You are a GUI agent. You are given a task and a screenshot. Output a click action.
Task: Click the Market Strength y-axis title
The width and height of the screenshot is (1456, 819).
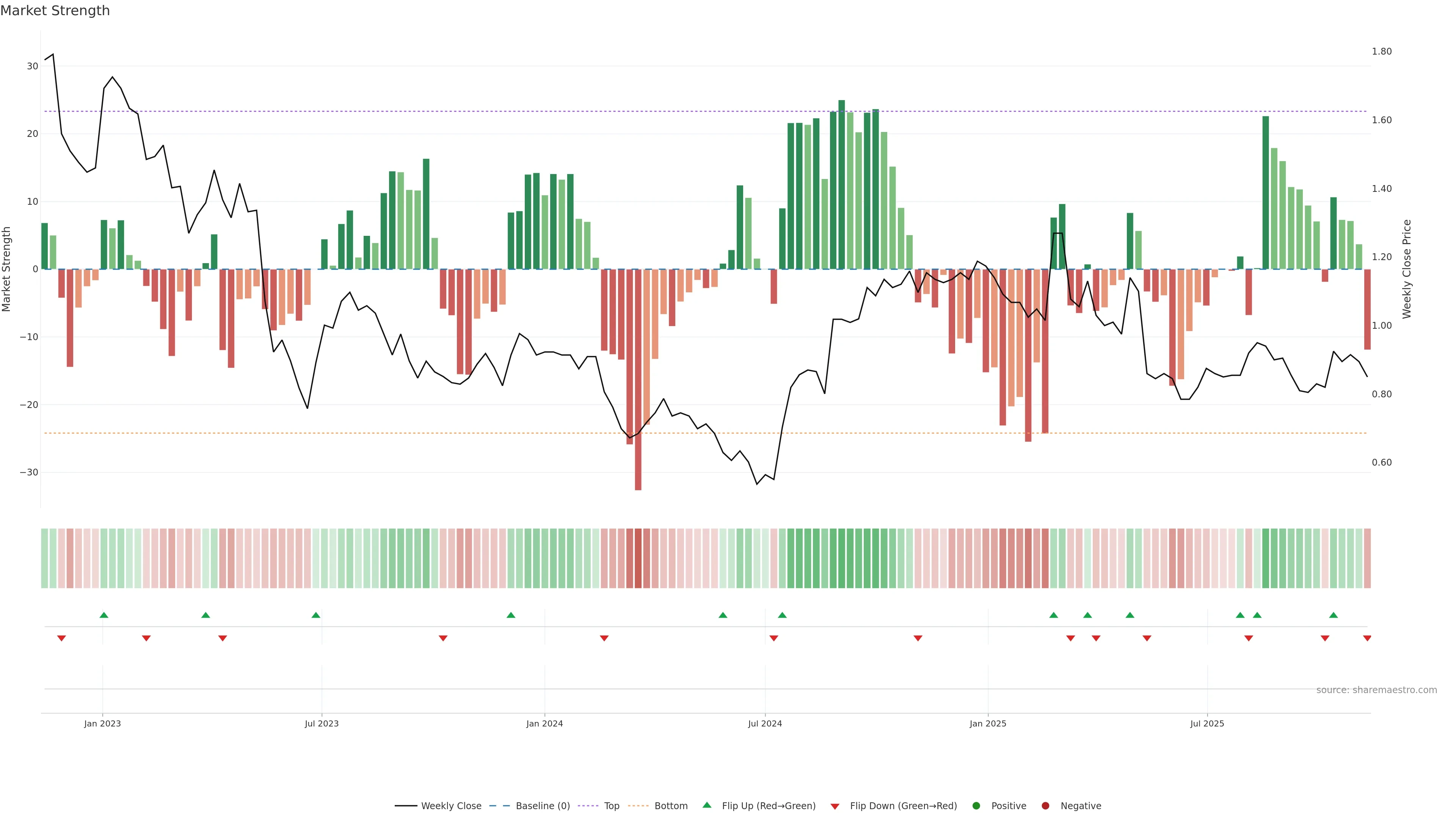click(7, 269)
